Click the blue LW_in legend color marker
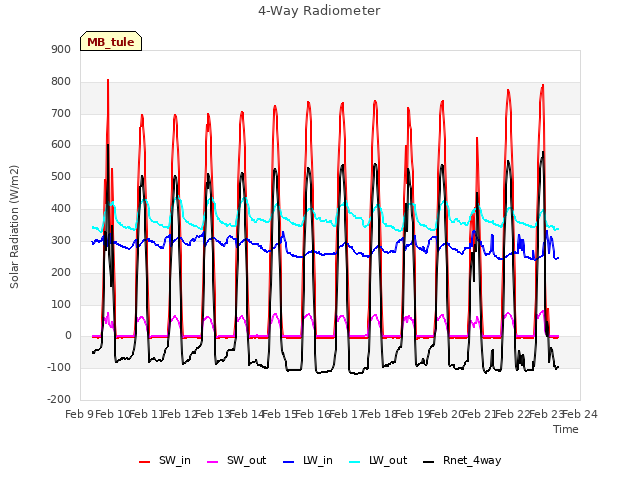Viewport: 640px width, 480px height. (288, 462)
